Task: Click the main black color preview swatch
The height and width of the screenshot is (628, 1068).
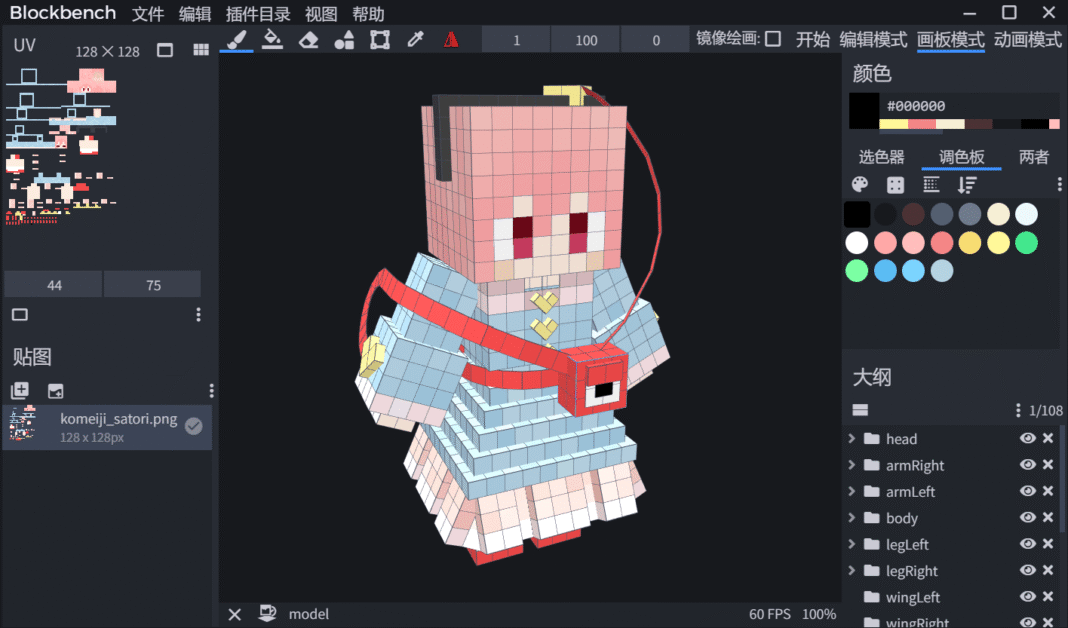Action: coord(864,111)
